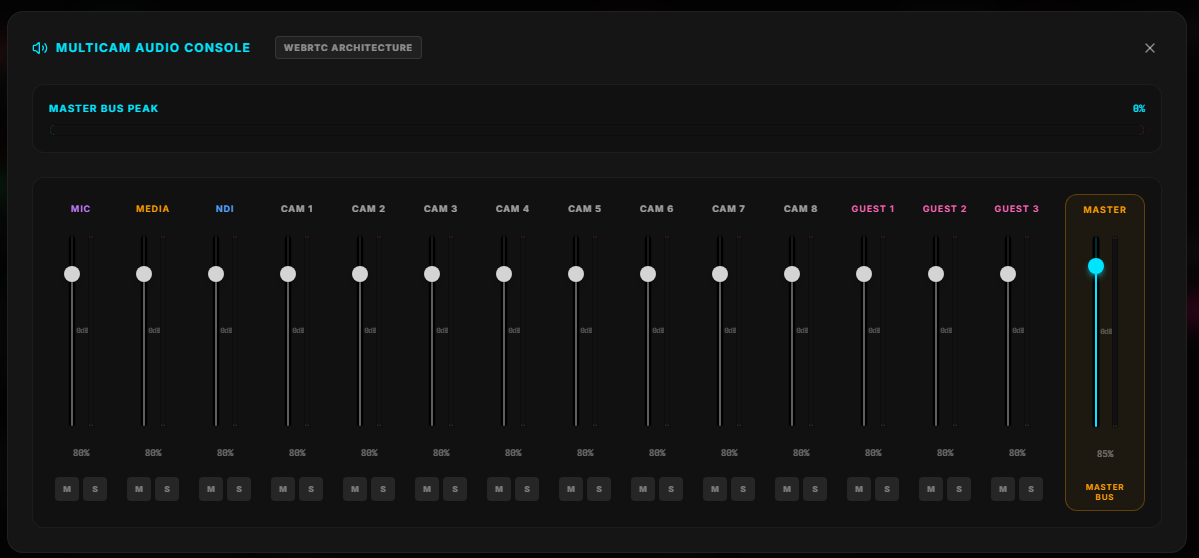Mute the CAM 5 channel
Viewport: 1199px width, 558px height.
click(x=570, y=489)
